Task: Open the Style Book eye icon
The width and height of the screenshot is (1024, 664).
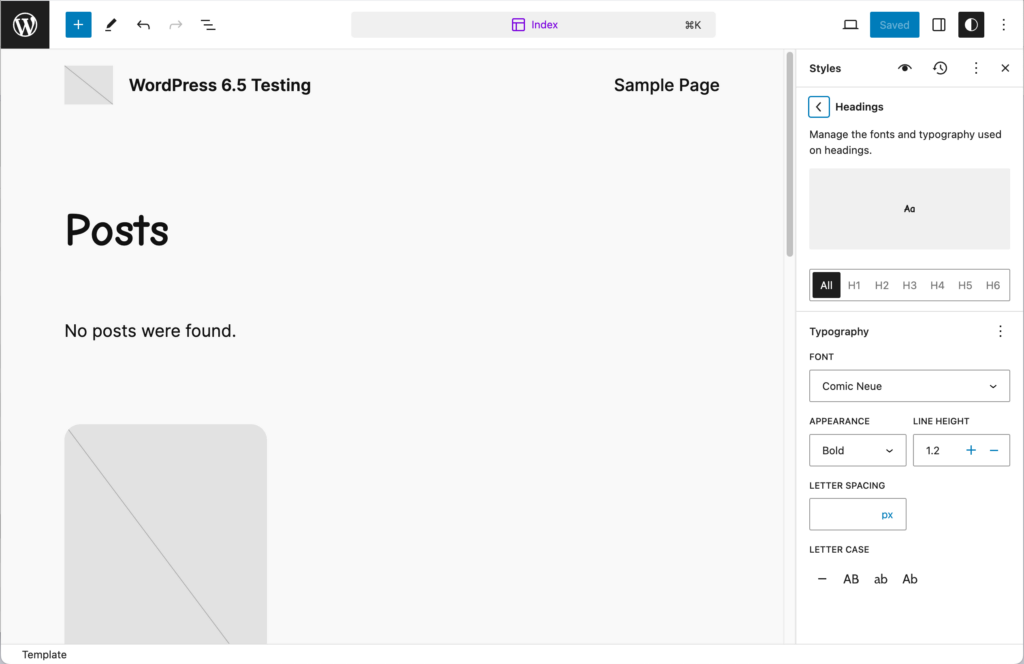Action: click(904, 67)
